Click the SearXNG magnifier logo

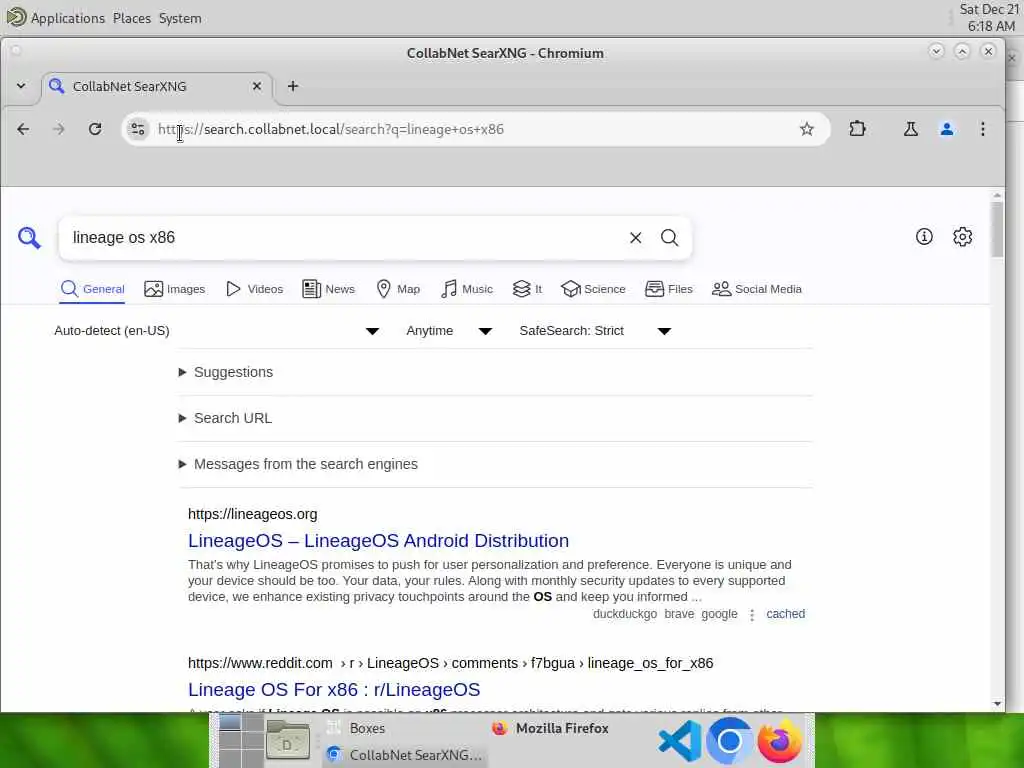[x=29, y=238]
